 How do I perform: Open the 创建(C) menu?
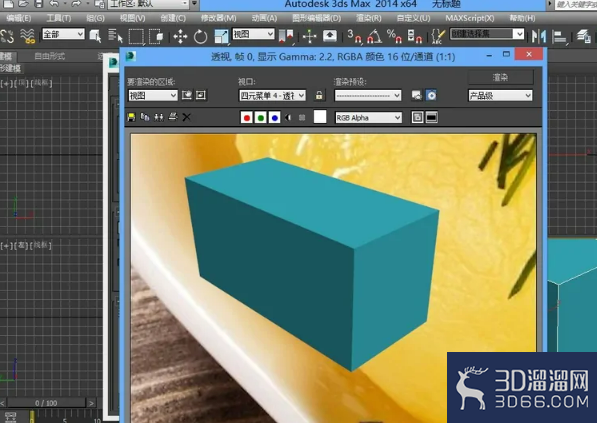click(173, 18)
